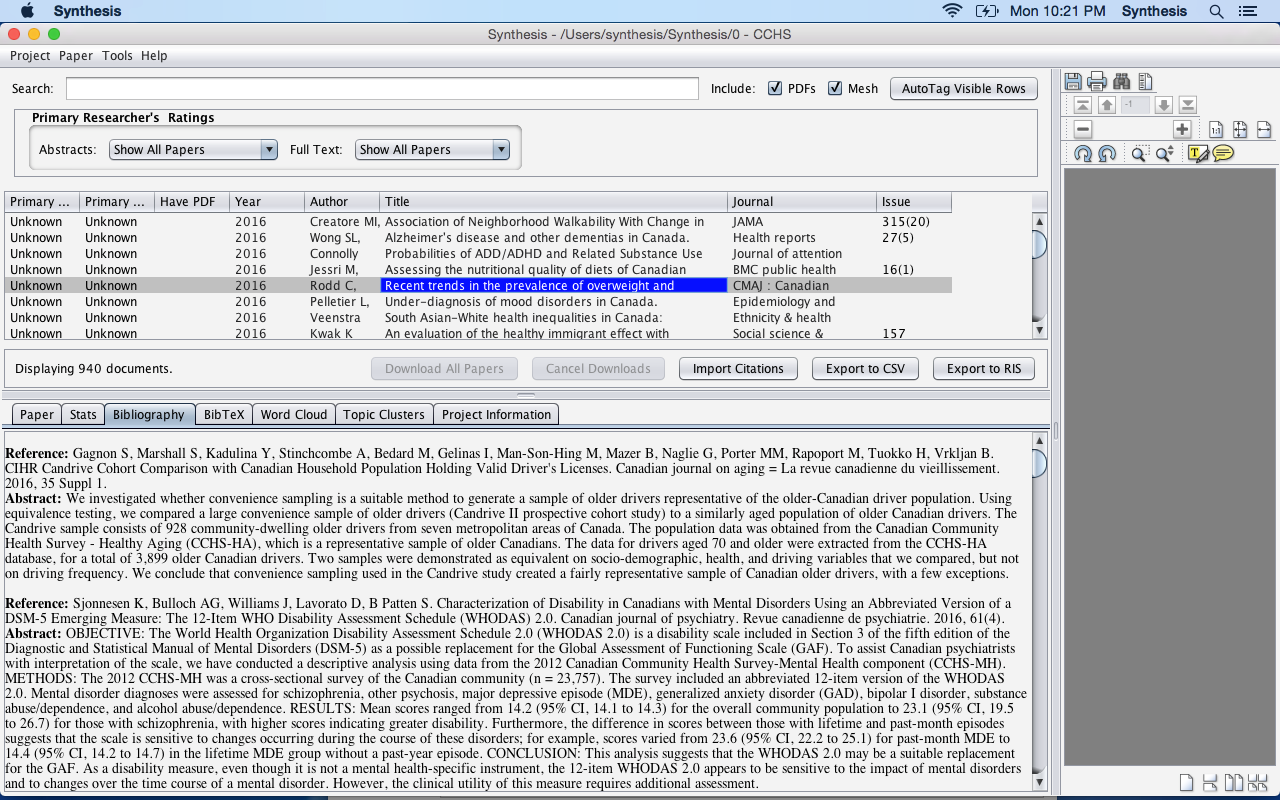Select the "Association of Neighborhood Walkability" paper row
1280x800 pixels.
coord(478,222)
